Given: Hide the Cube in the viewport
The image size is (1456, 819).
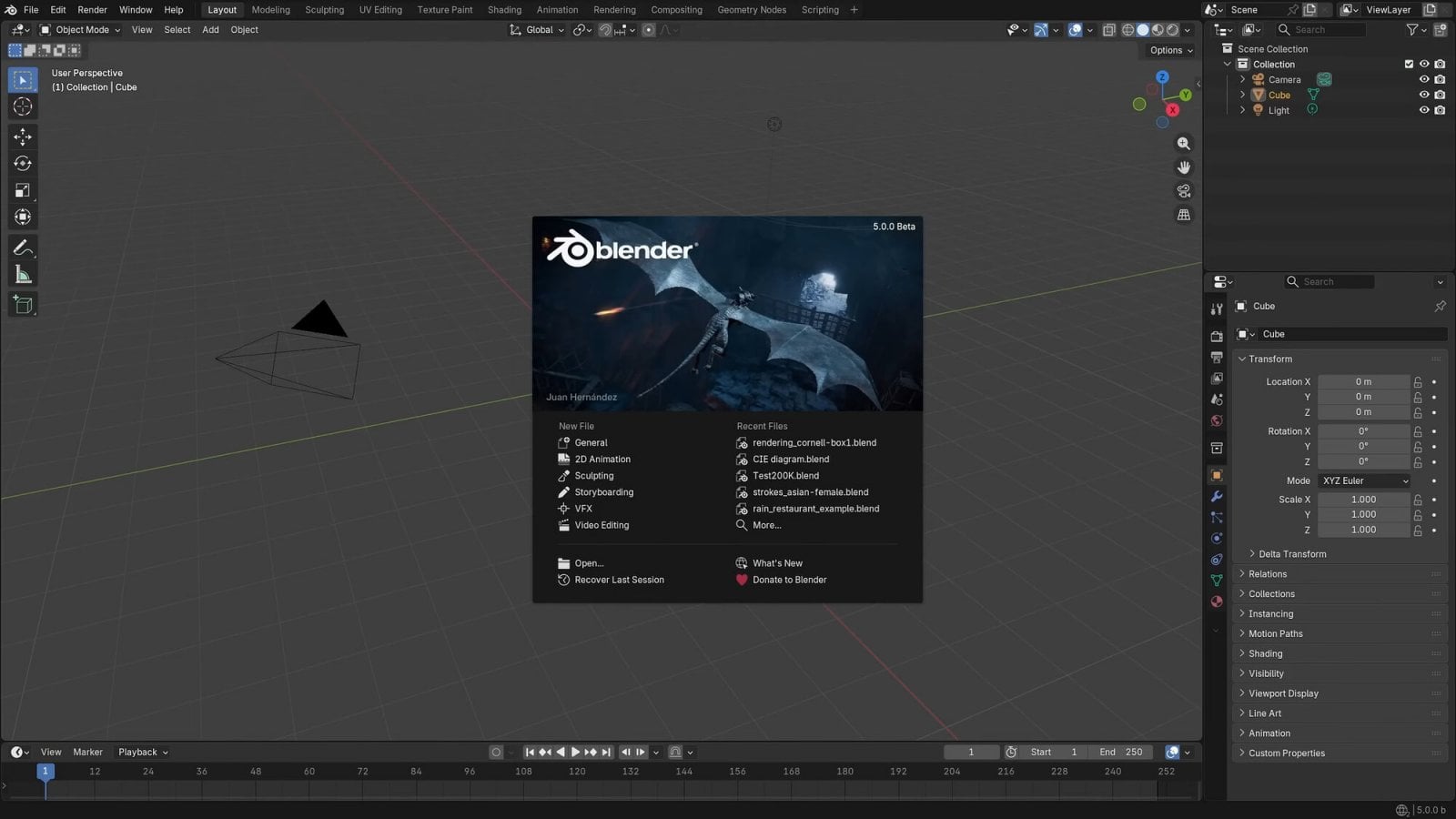Looking at the screenshot, I should 1424,95.
